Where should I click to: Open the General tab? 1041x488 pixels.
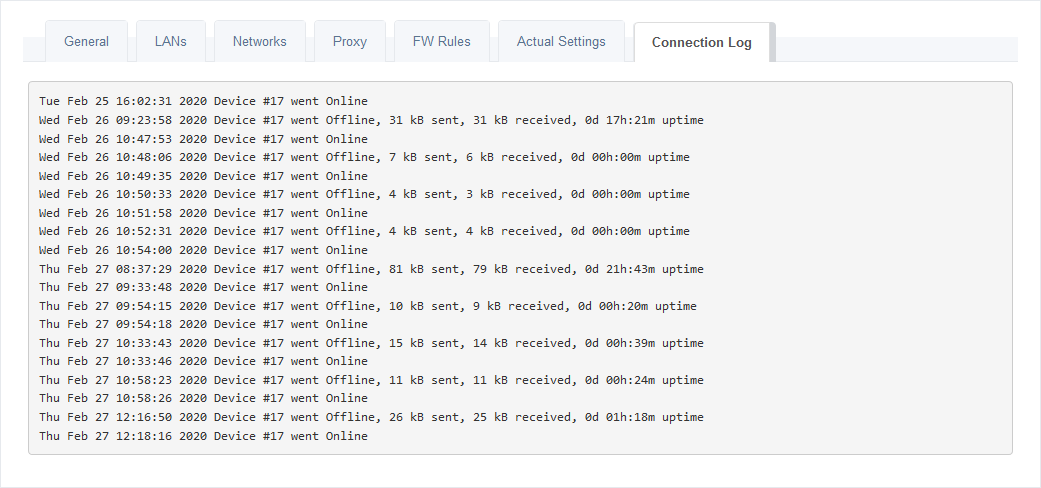pos(86,42)
